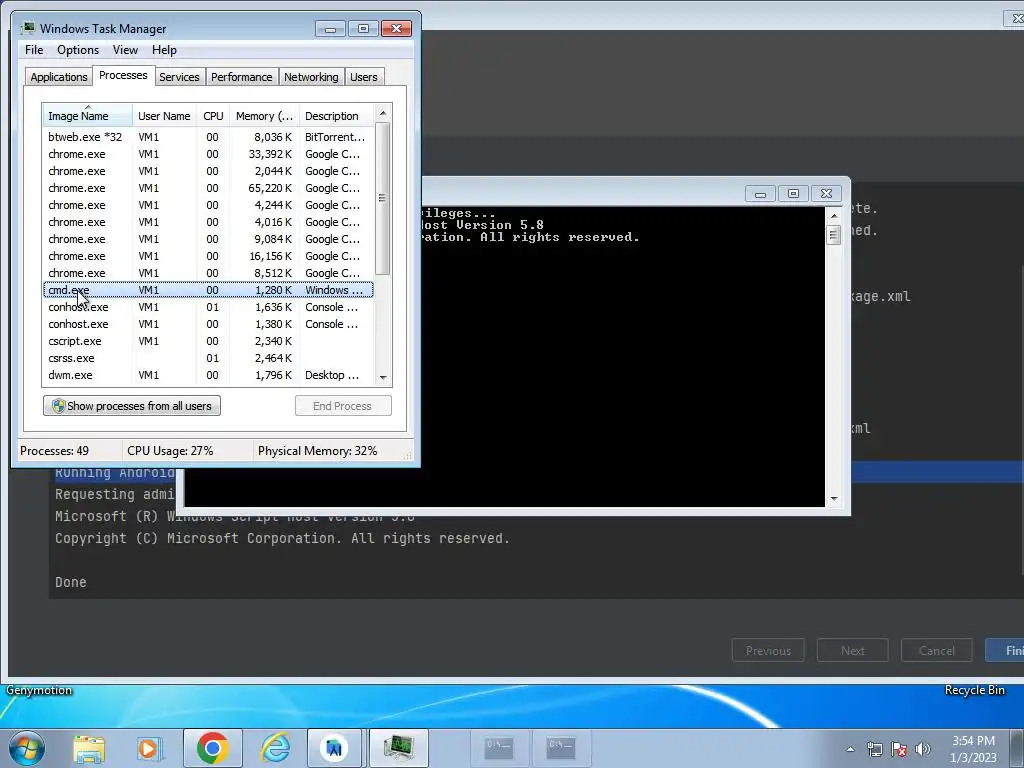Switch to Google Chrome in taskbar

click(x=212, y=748)
